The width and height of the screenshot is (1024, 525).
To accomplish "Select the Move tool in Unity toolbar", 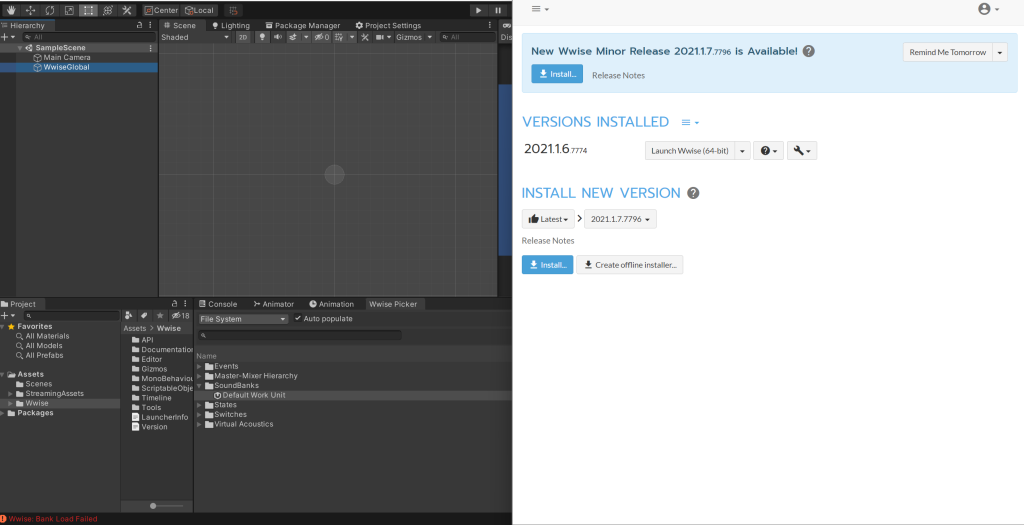I will (30, 10).
